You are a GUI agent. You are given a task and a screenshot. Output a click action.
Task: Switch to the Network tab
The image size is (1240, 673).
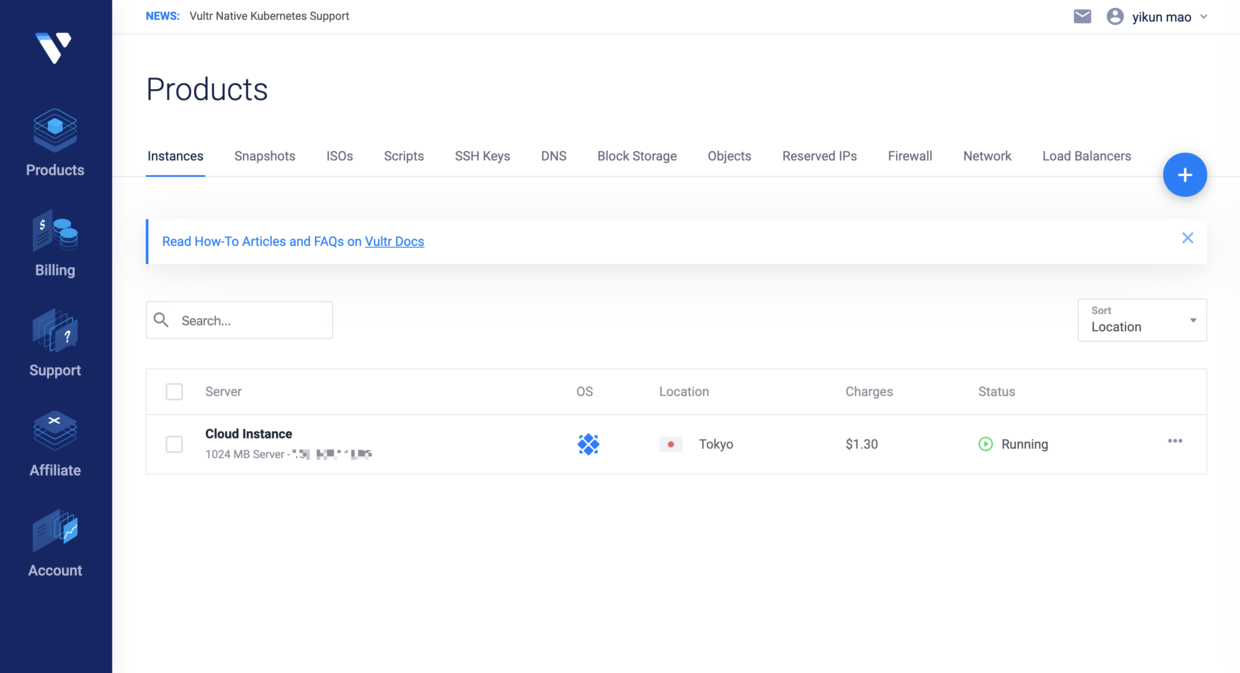coord(987,156)
